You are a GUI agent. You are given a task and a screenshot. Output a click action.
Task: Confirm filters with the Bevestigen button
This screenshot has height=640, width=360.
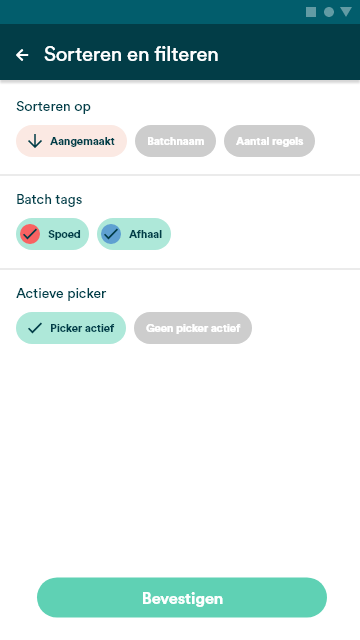(182, 598)
